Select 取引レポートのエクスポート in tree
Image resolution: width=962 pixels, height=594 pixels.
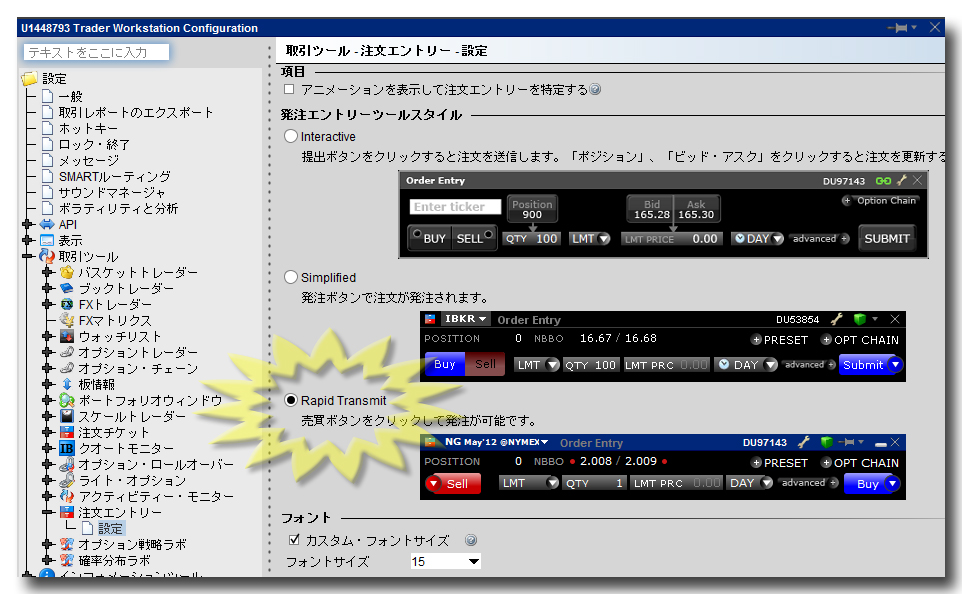tap(136, 112)
